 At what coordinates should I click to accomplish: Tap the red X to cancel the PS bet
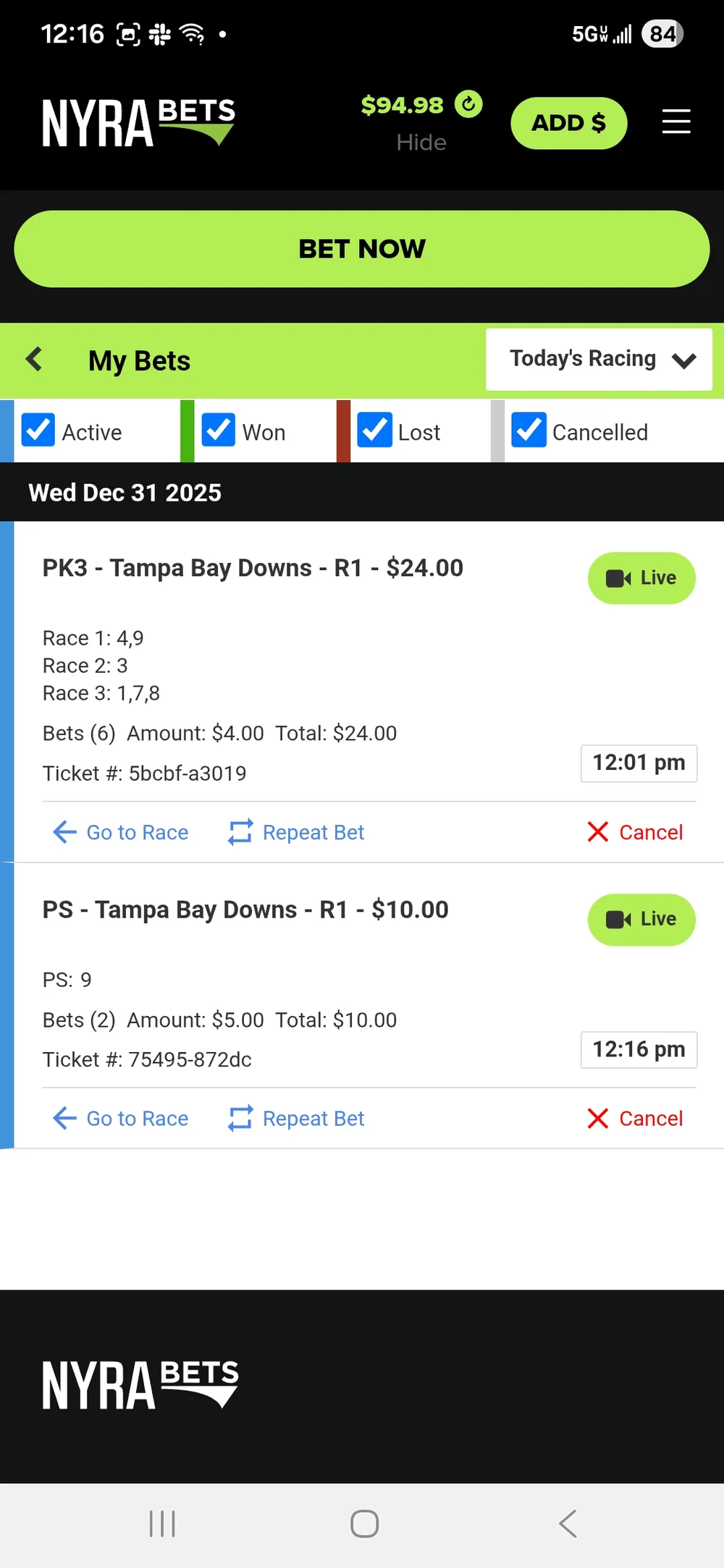pos(598,1118)
